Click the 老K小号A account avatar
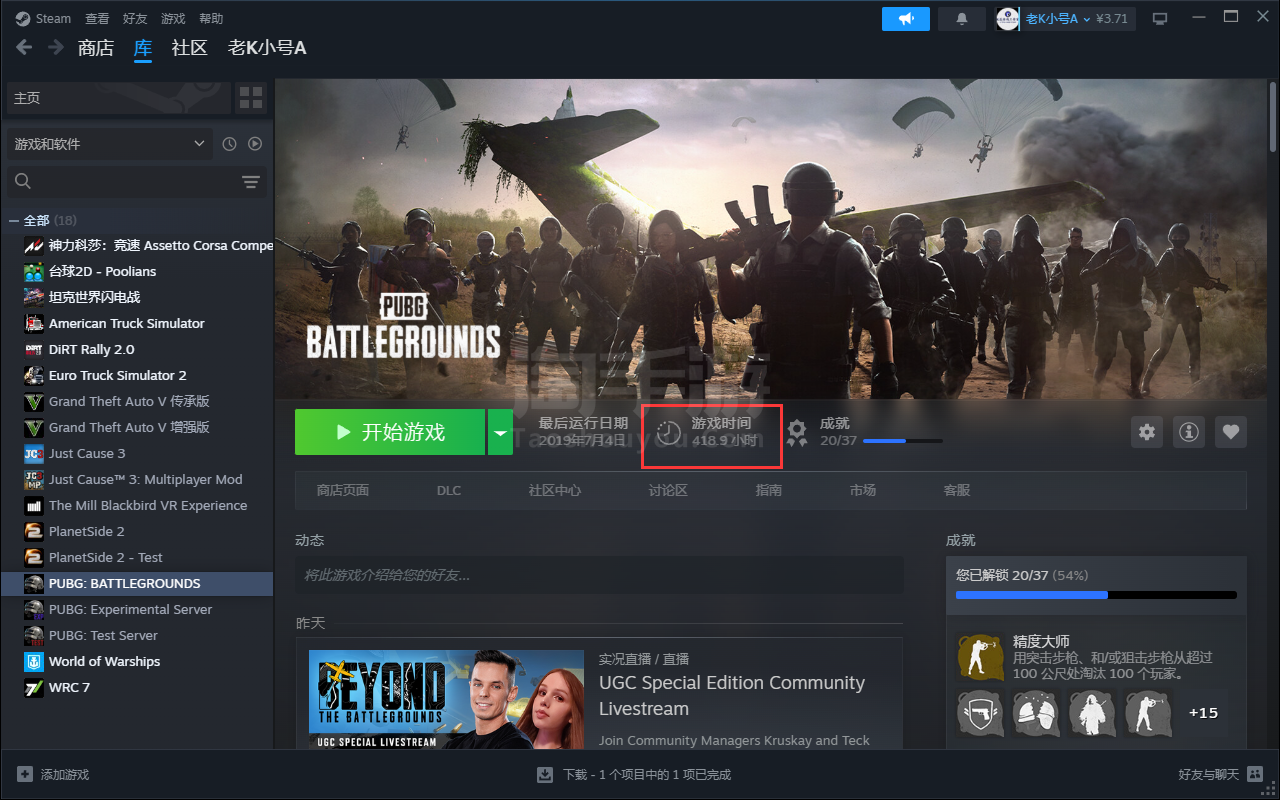The height and width of the screenshot is (800, 1280). [1007, 18]
